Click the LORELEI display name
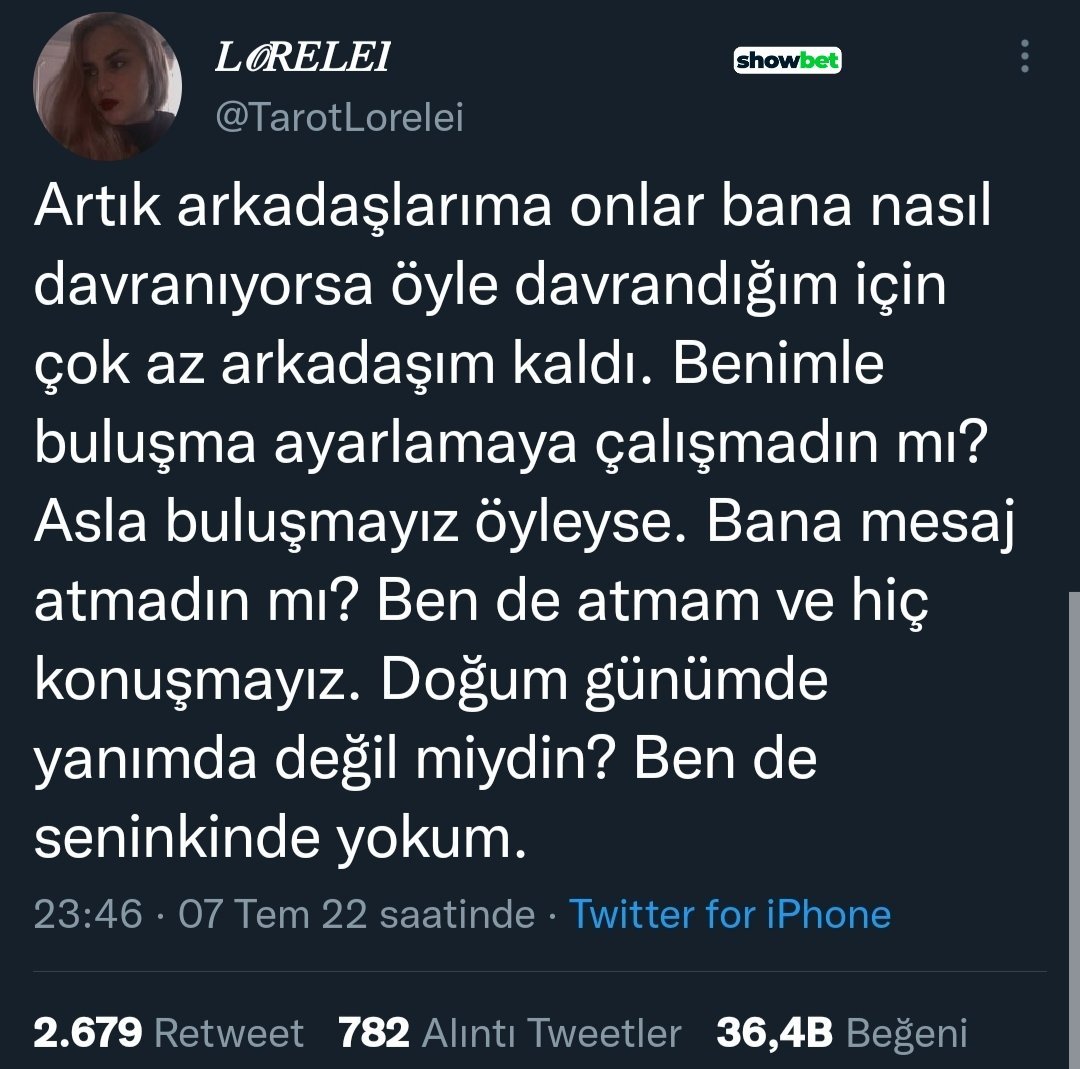Screen dimensions: 1080x1069 (x=302, y=60)
